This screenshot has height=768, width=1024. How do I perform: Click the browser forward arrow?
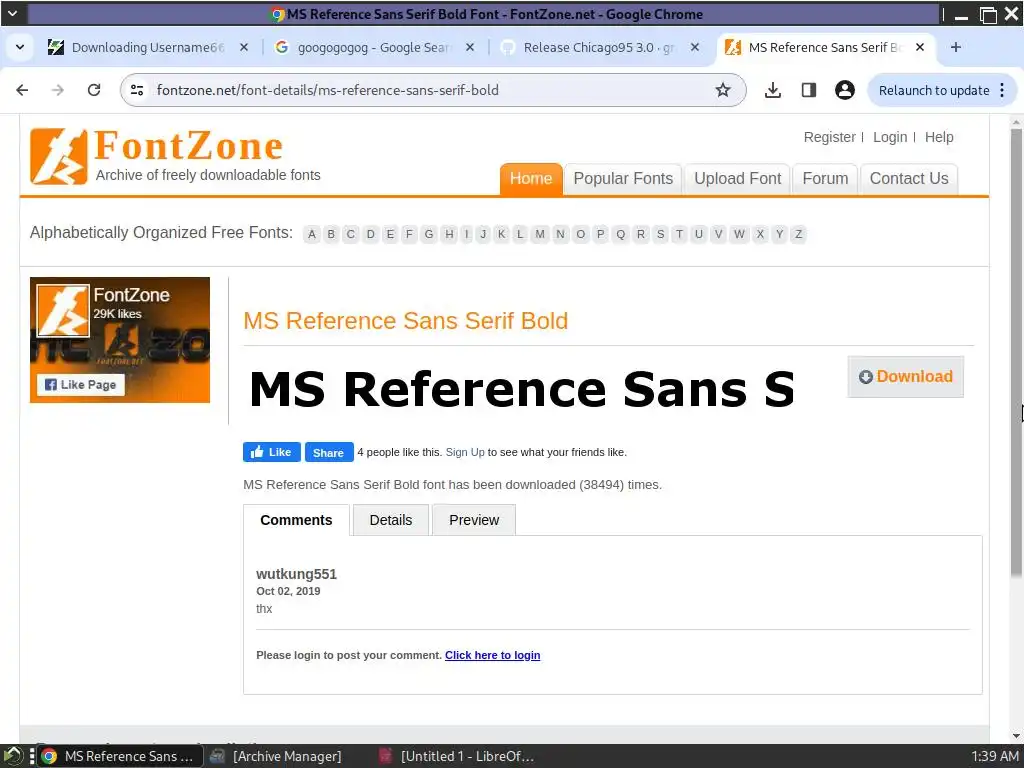pyautogui.click(x=58, y=90)
